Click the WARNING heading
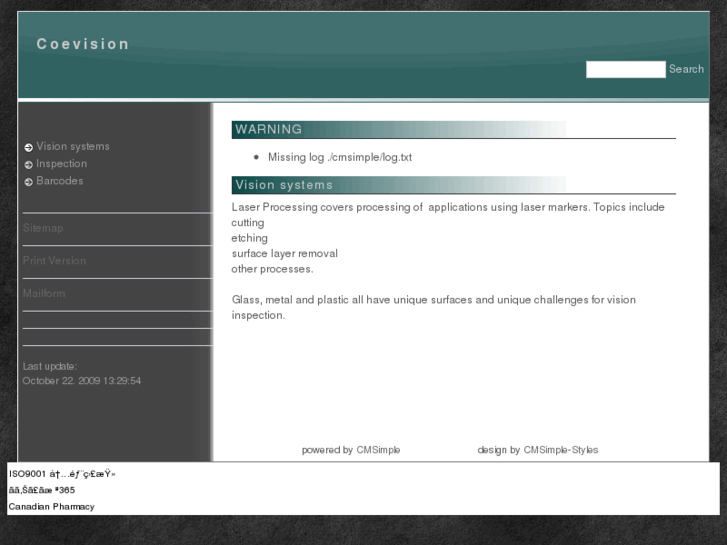Screen dimensions: 727x545 pyautogui.click(x=453, y=129)
